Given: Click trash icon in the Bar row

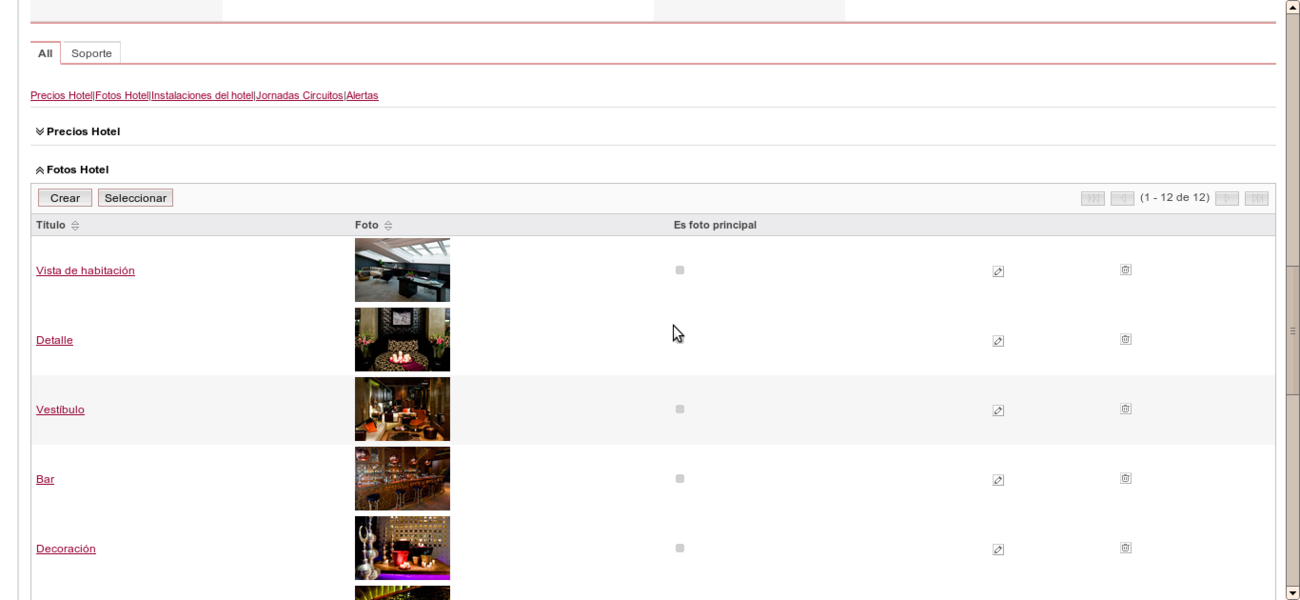Looking at the screenshot, I should coord(1125,479).
